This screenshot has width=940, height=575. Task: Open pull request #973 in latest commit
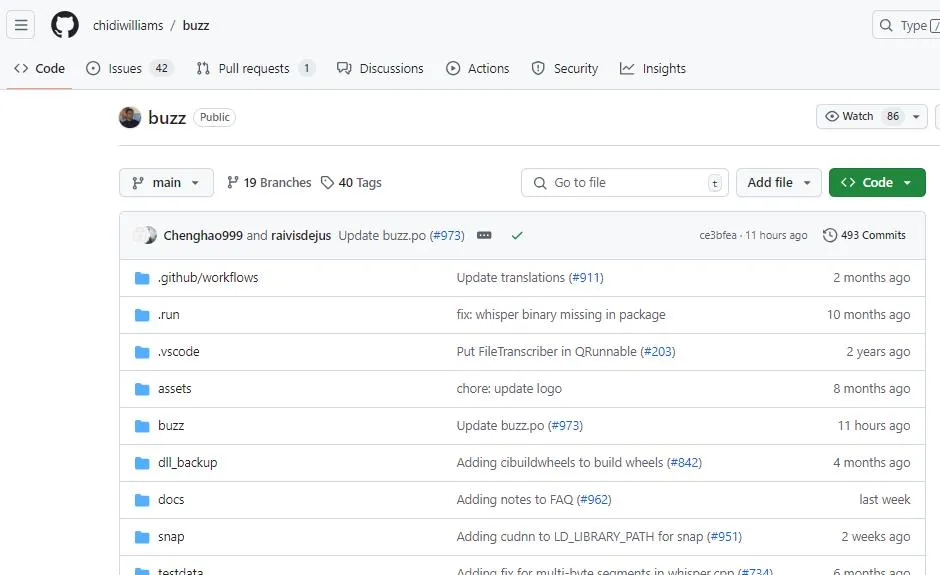[447, 236]
